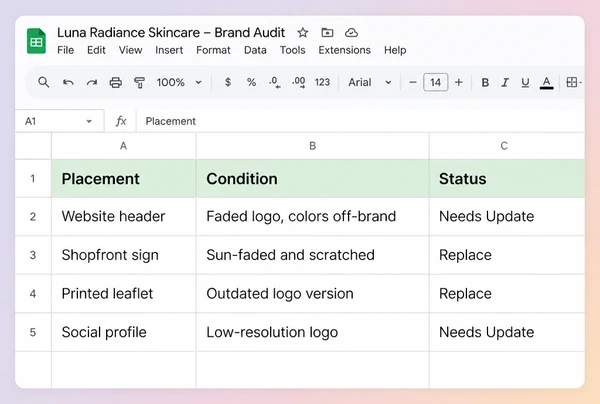This screenshot has width=600, height=404.
Task: Click the formula bar showing Placement
Action: (360, 121)
